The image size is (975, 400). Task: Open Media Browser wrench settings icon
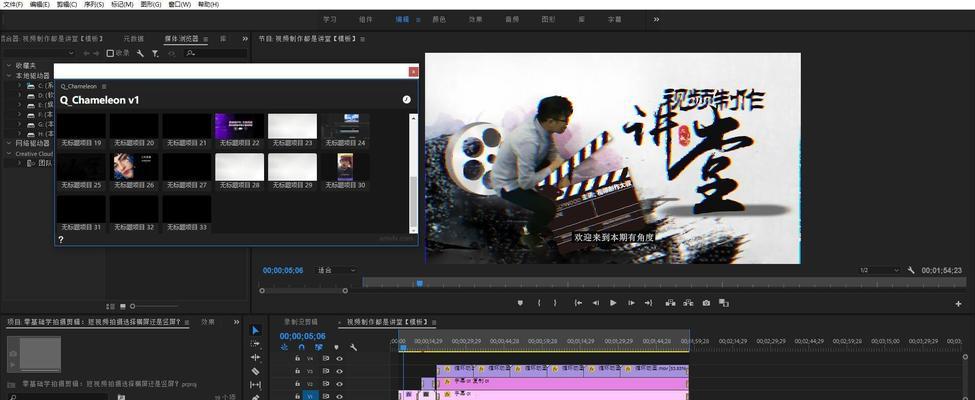(x=141, y=53)
